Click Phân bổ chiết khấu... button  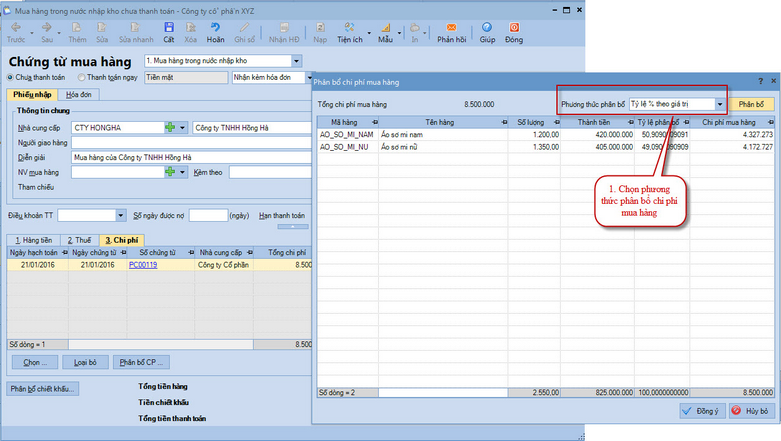click(42, 389)
